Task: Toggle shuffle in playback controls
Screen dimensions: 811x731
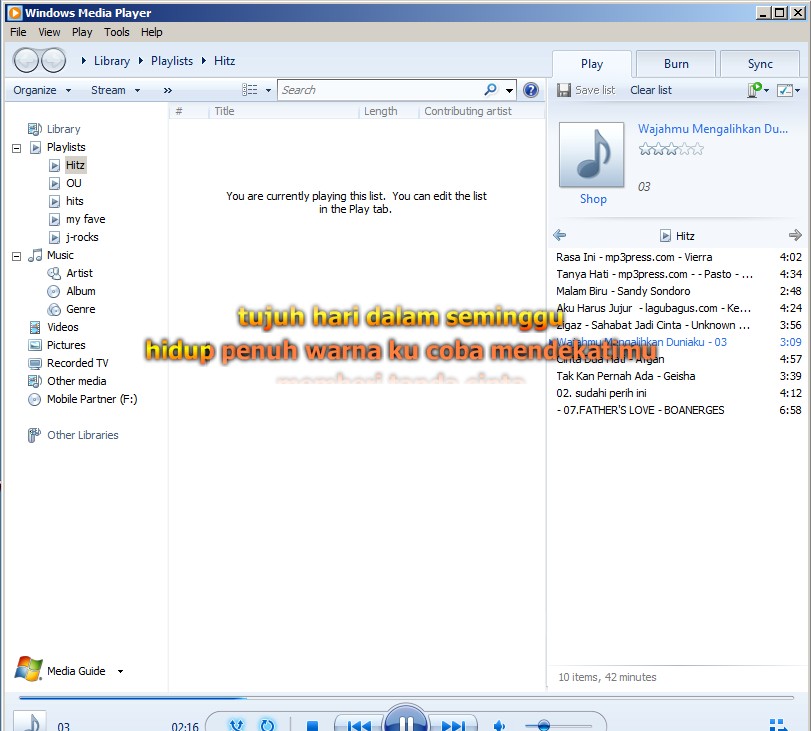Action: pyautogui.click(x=236, y=725)
